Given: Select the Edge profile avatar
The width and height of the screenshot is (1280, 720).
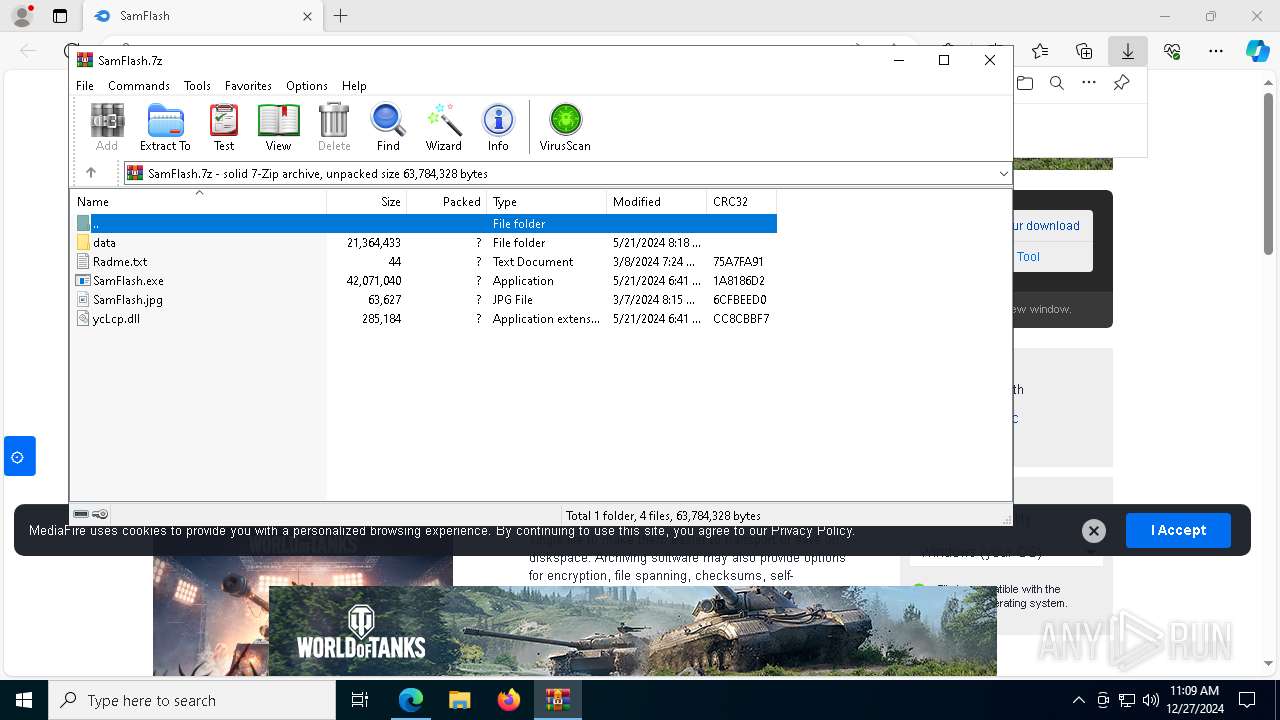Looking at the screenshot, I should pyautogui.click(x=21, y=16).
